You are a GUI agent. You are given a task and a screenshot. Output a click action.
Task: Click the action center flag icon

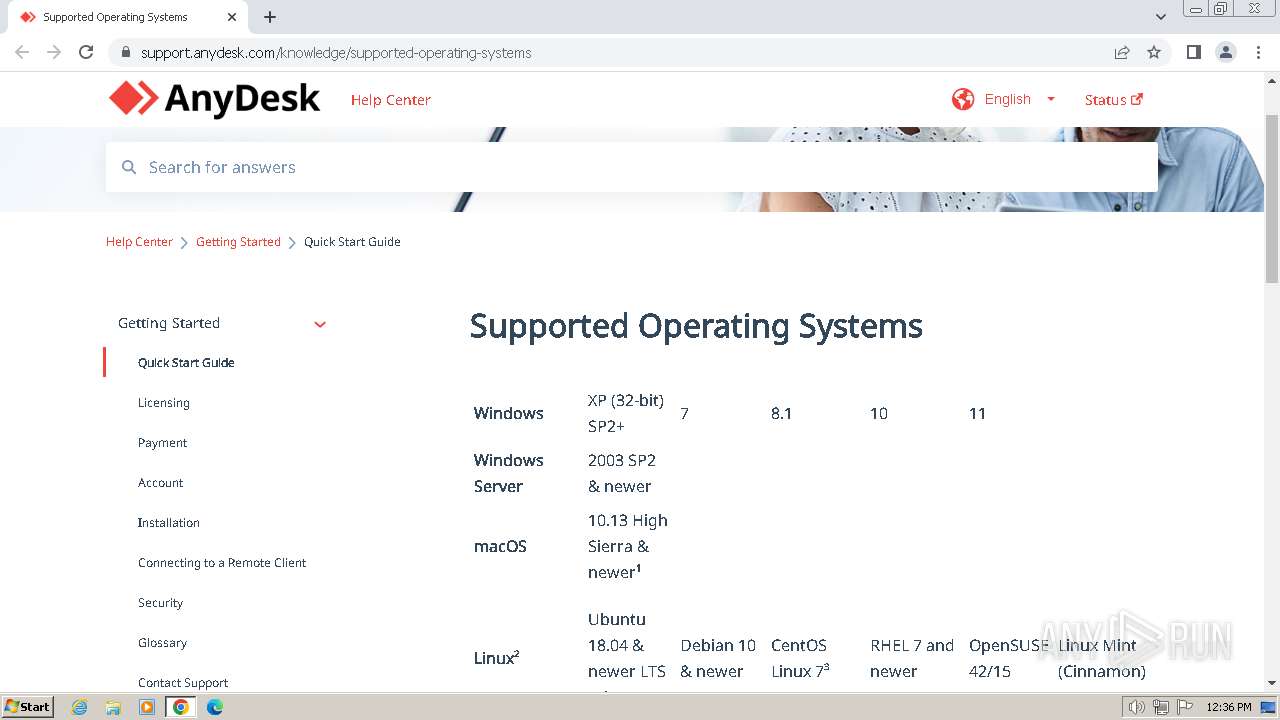1184,707
